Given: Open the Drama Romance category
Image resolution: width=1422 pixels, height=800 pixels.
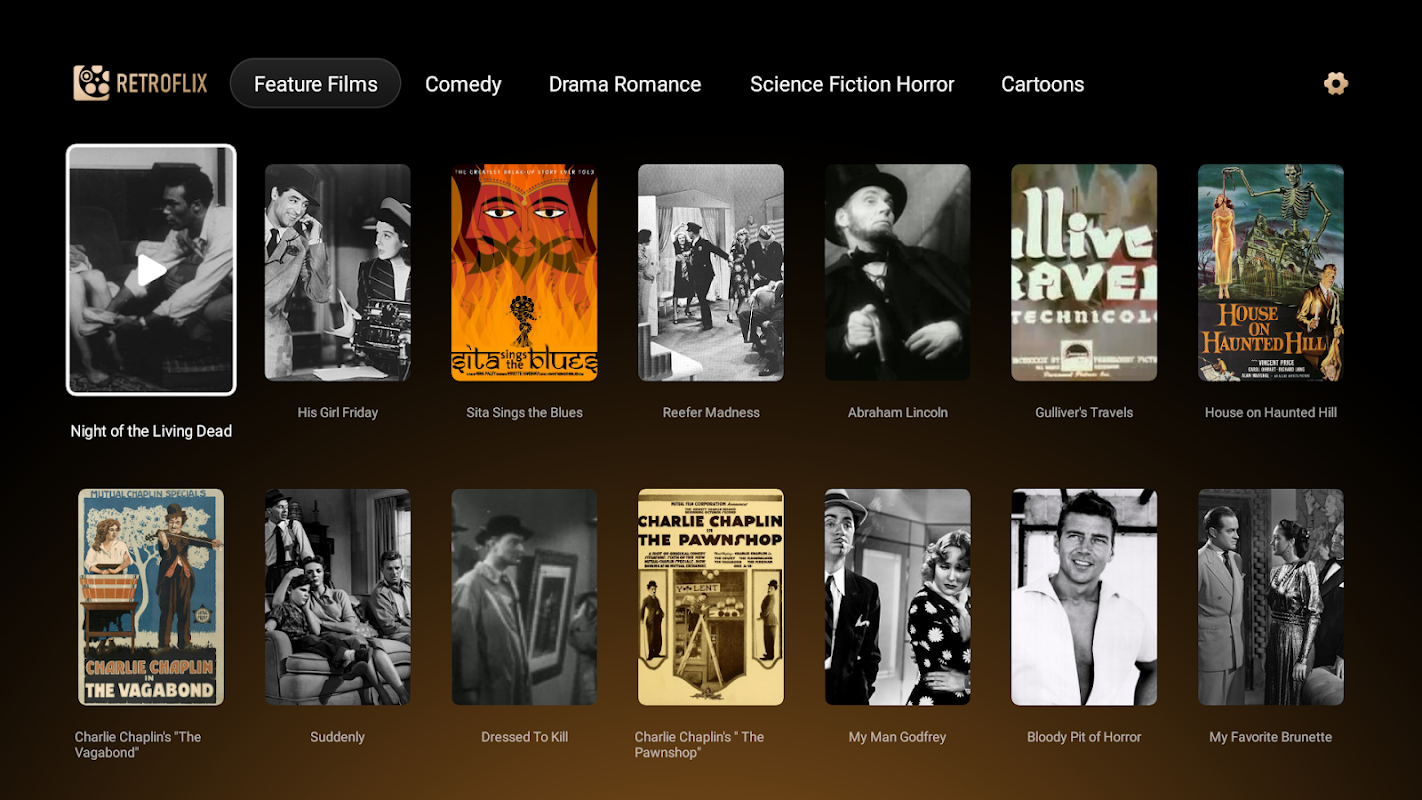Looking at the screenshot, I should pyautogui.click(x=625, y=84).
